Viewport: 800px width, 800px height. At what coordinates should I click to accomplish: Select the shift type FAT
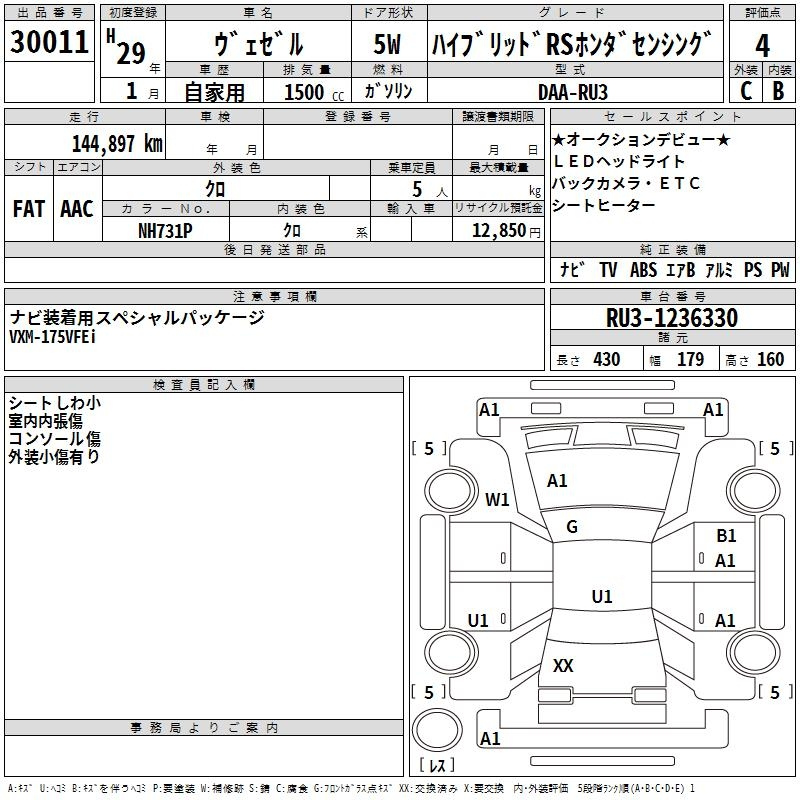pos(29,209)
